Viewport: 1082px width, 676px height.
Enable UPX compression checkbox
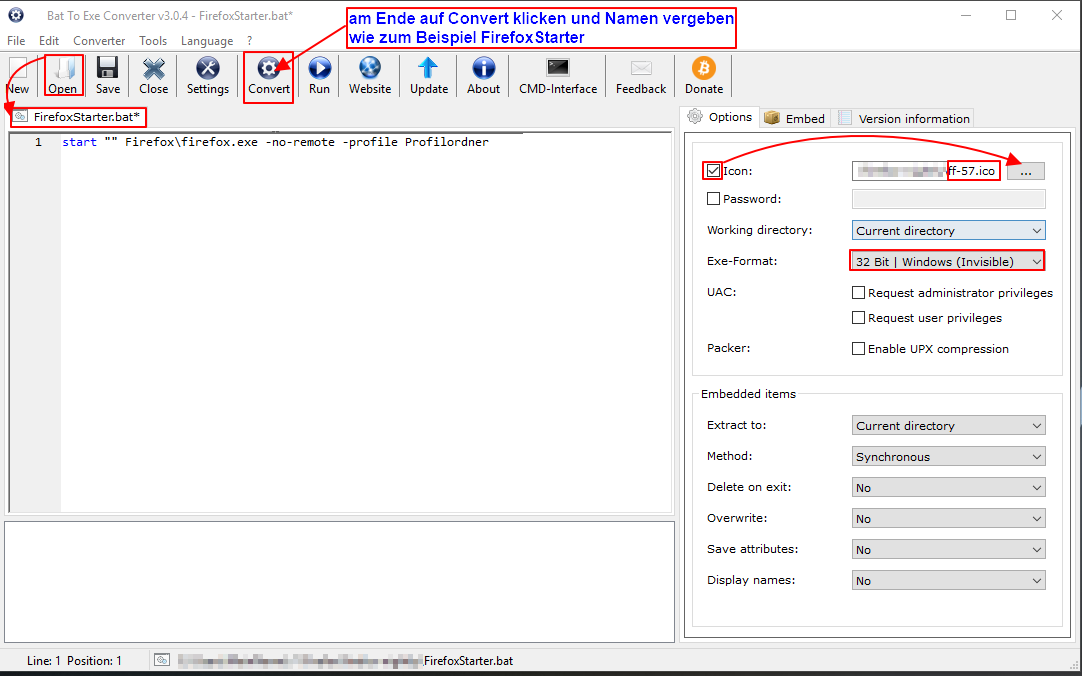pyautogui.click(x=858, y=348)
